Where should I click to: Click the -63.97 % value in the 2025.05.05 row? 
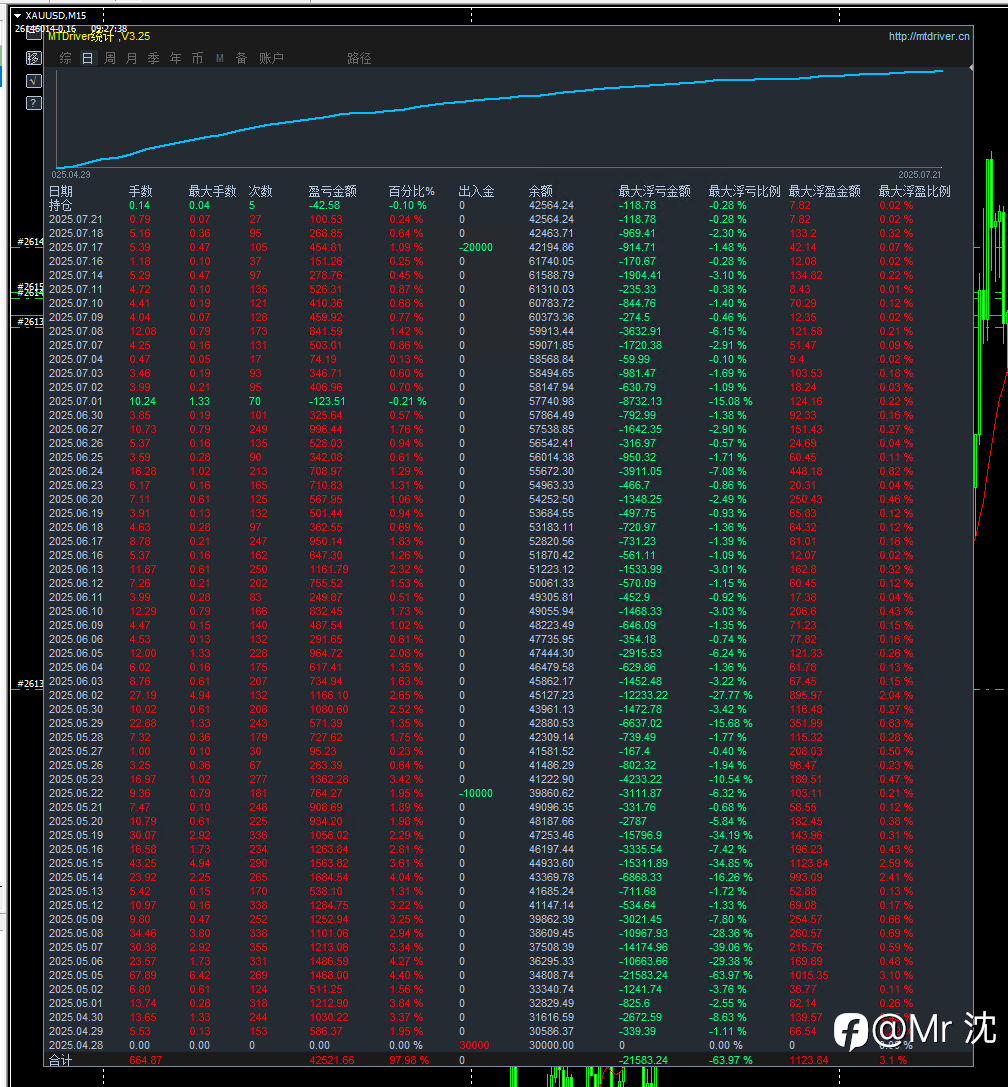tap(730, 975)
